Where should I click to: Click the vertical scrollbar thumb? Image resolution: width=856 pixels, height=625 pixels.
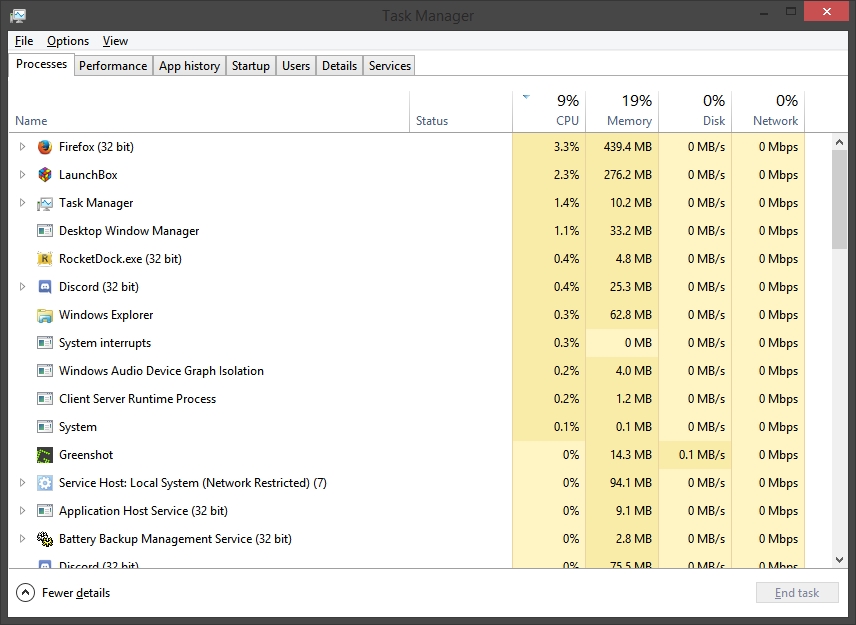pyautogui.click(x=839, y=199)
